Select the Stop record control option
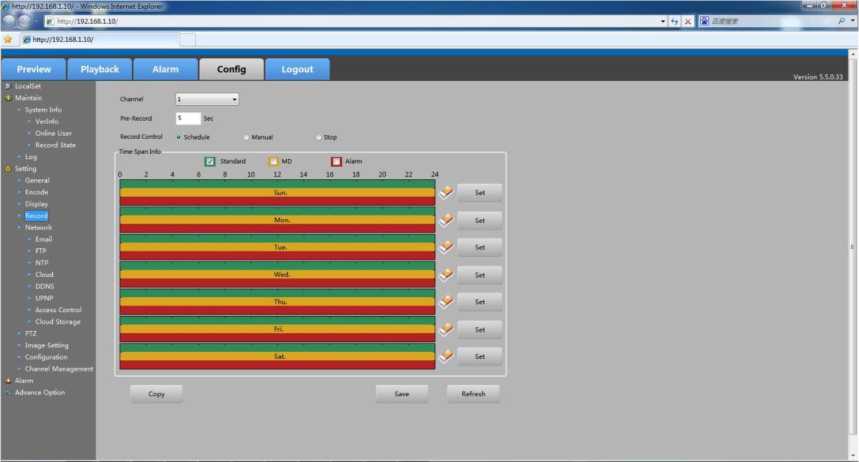Image resolution: width=859 pixels, height=462 pixels. coord(319,137)
